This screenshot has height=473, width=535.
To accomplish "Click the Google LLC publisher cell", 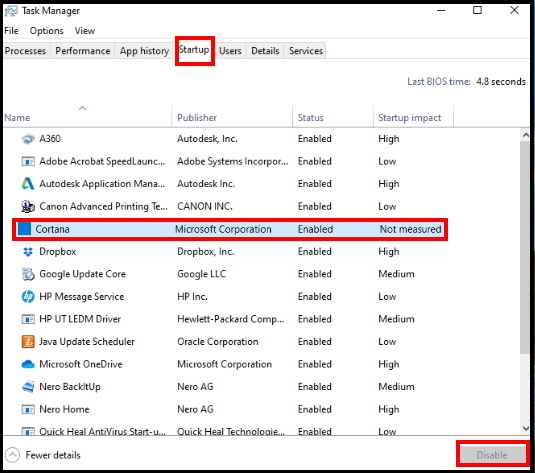I will coord(201,274).
